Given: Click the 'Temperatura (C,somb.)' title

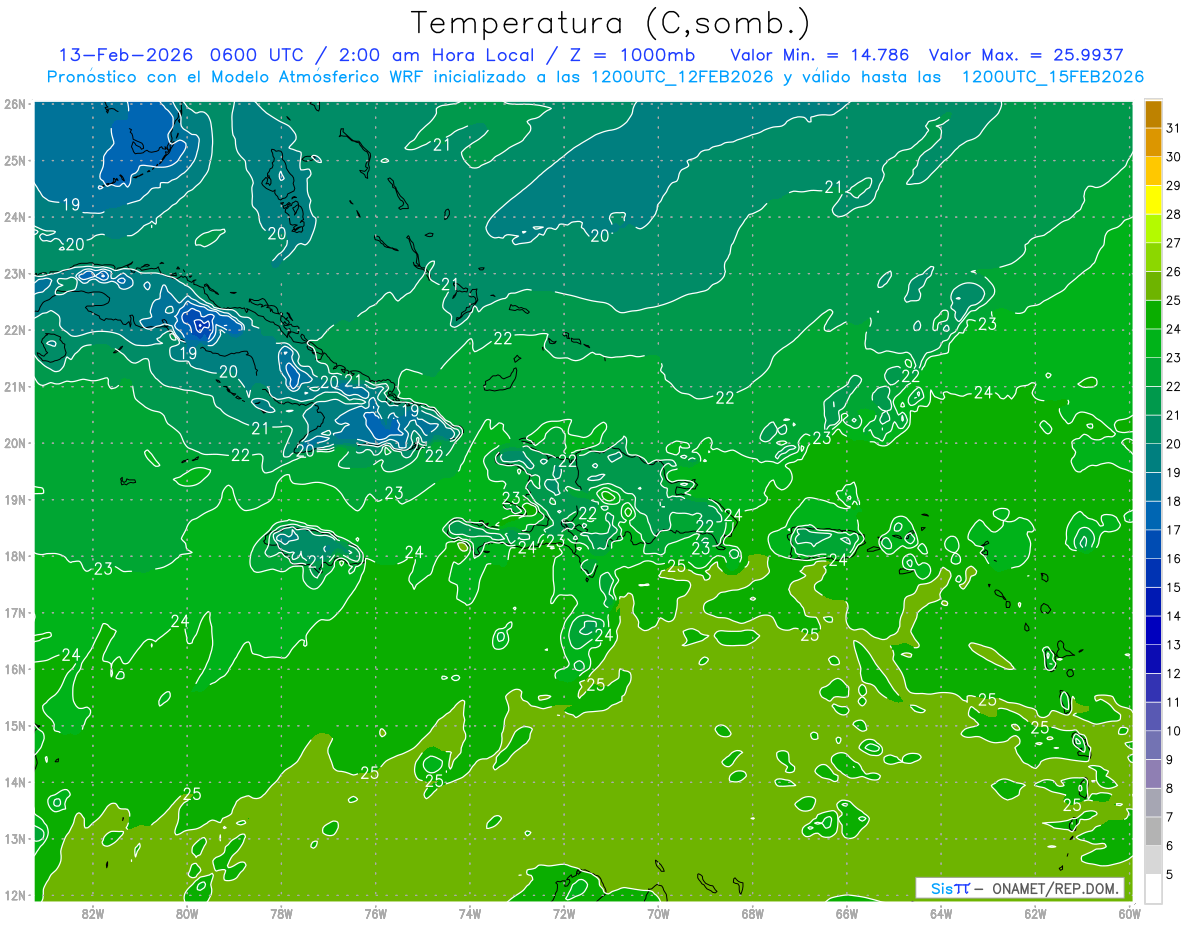Looking at the screenshot, I should 611,22.
